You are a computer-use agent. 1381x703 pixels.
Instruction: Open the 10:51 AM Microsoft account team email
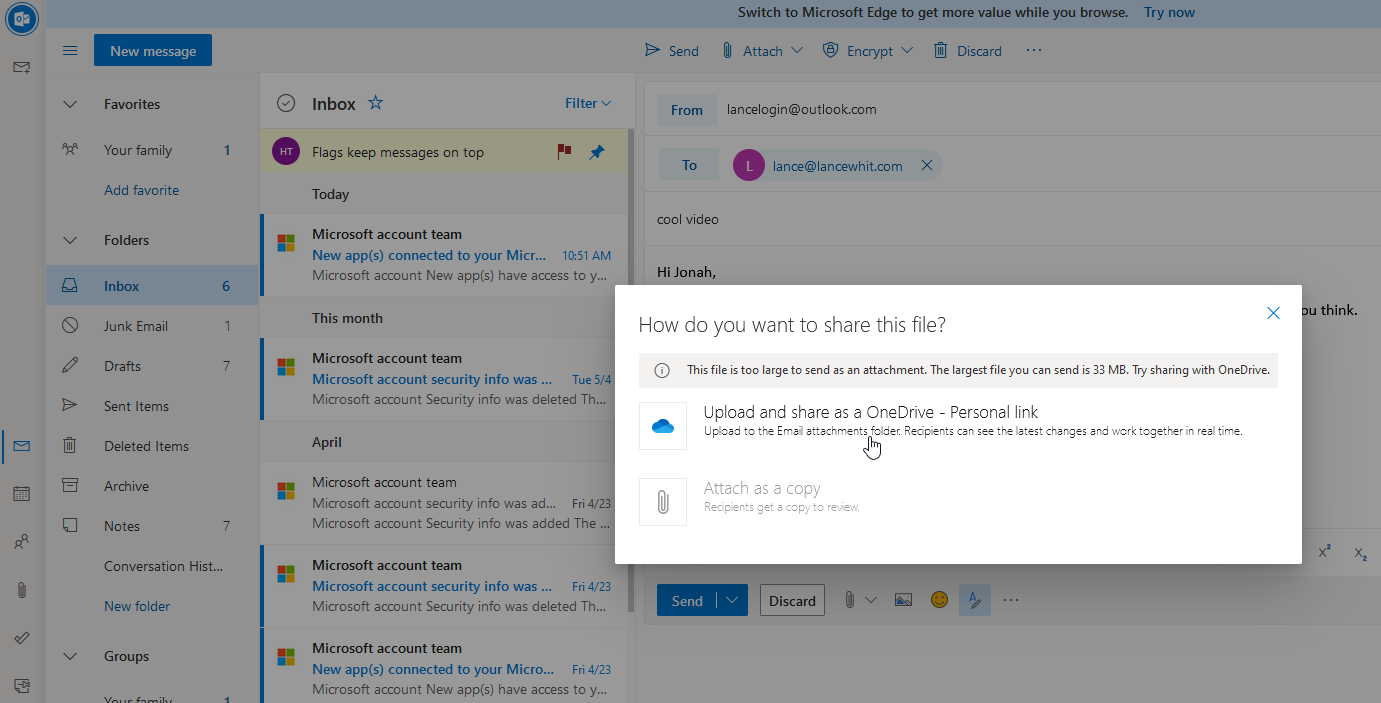[445, 255]
